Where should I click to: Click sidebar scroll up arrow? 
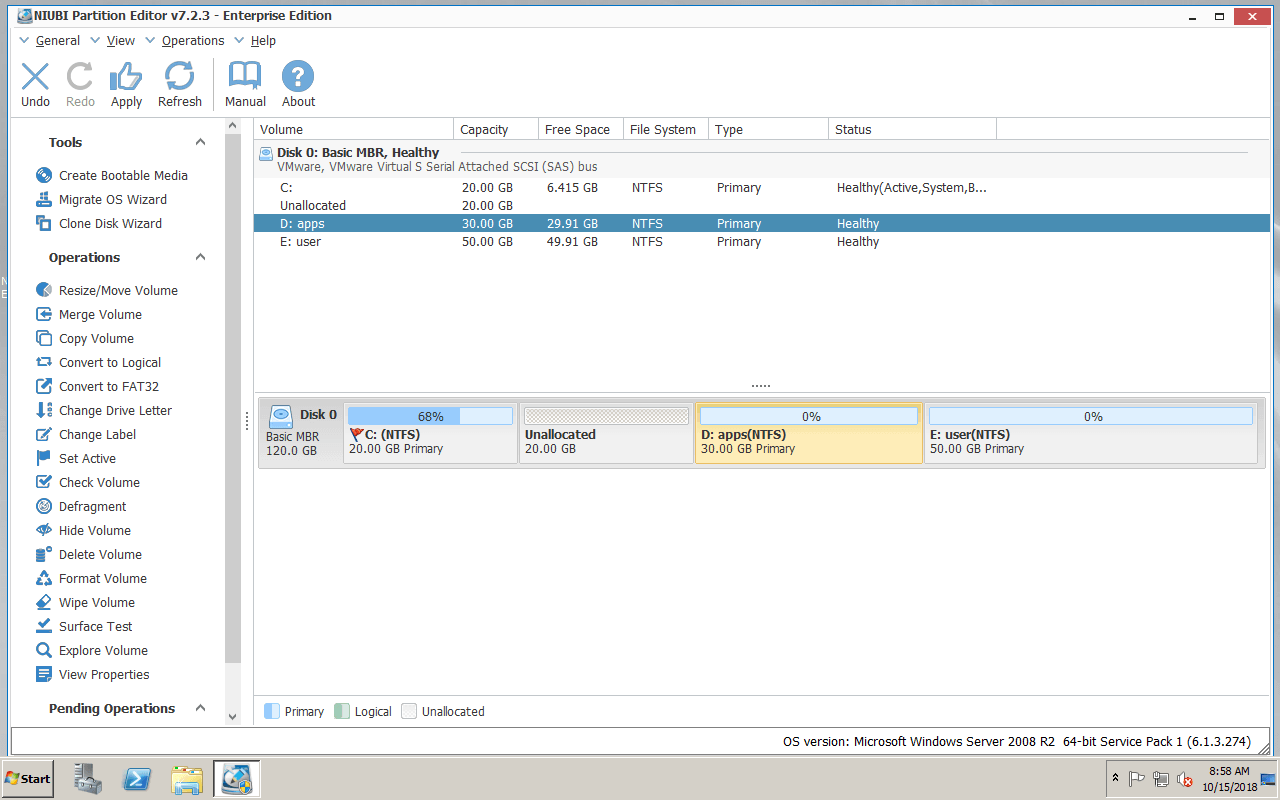tap(233, 125)
